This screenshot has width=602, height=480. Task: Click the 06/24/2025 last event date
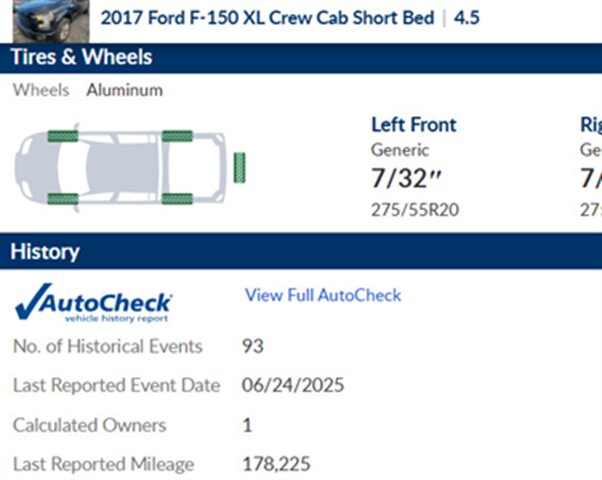(293, 385)
